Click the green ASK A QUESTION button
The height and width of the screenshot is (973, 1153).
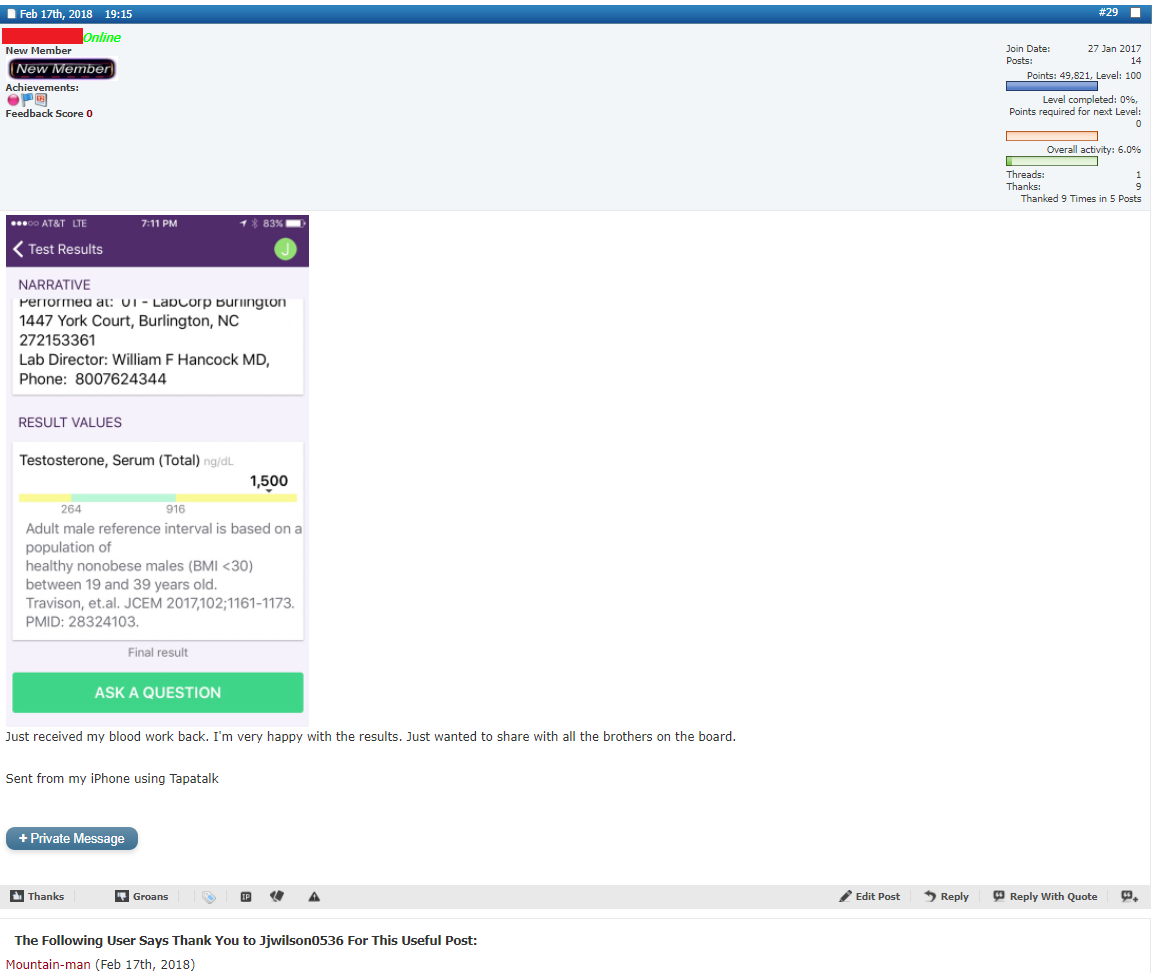[x=158, y=692]
